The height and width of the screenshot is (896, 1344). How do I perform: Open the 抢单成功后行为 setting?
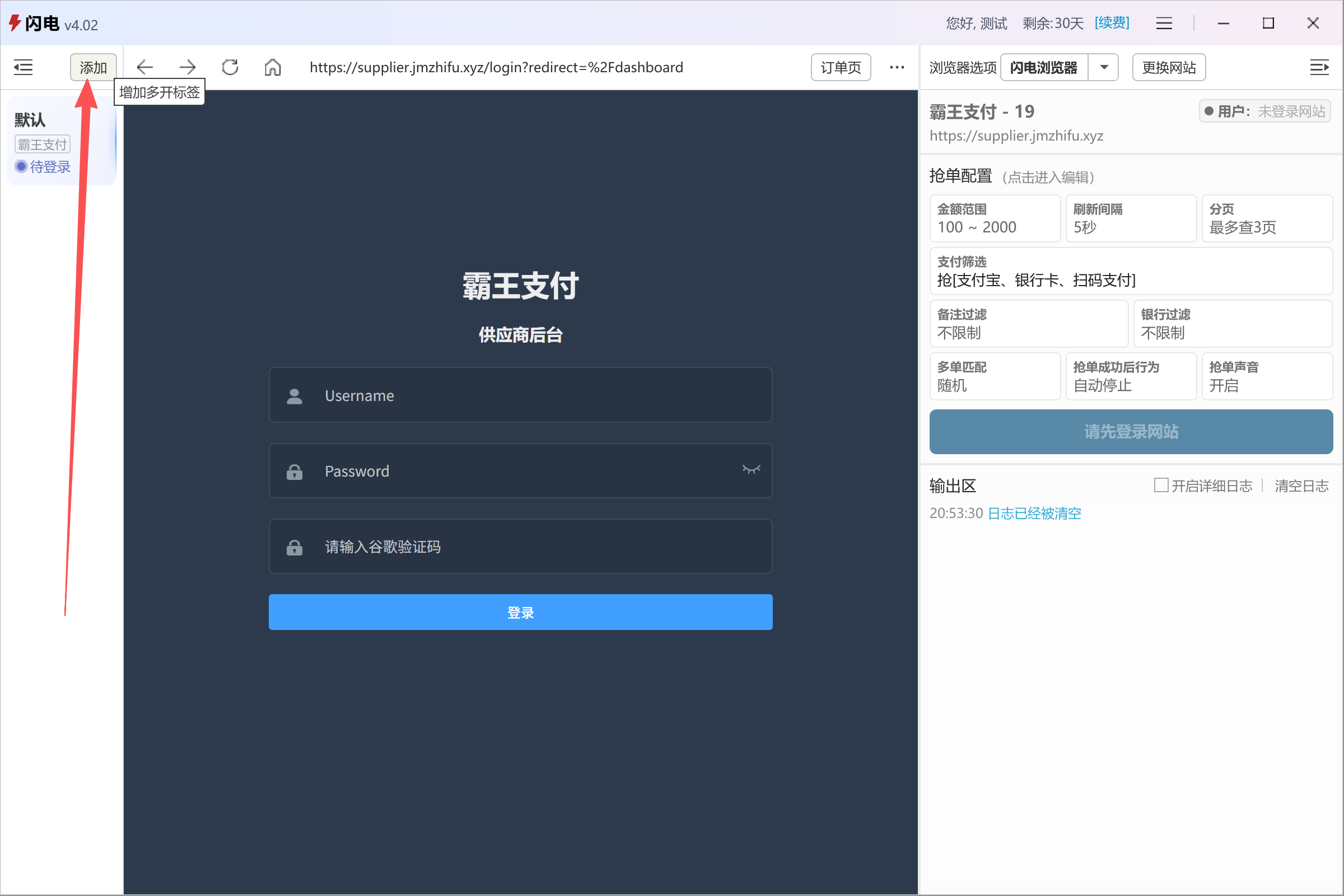(1130, 376)
